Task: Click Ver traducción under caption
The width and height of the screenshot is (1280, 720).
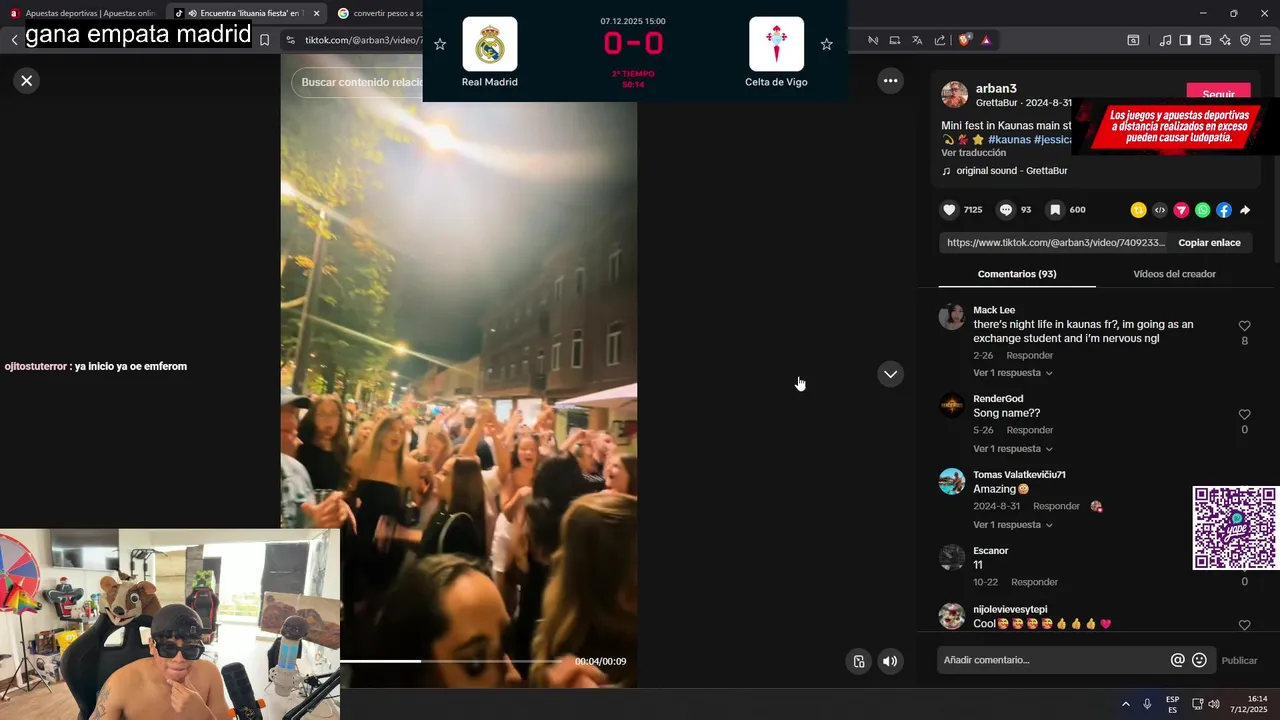Action: (973, 153)
